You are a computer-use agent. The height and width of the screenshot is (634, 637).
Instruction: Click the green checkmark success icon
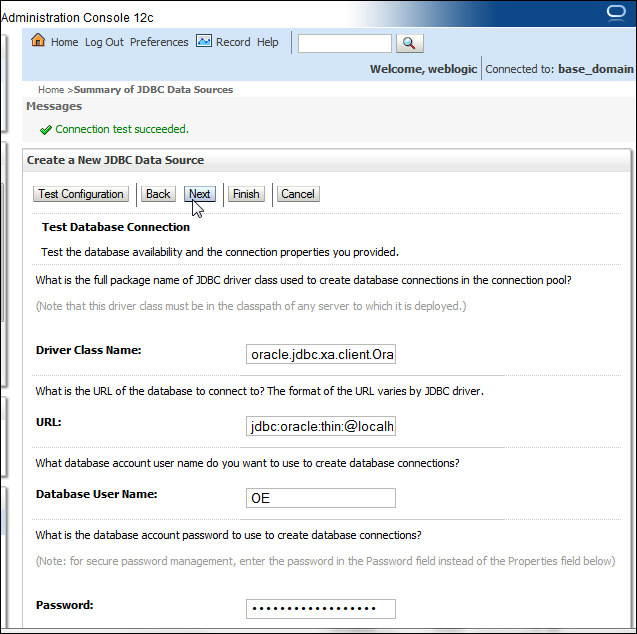click(46, 130)
